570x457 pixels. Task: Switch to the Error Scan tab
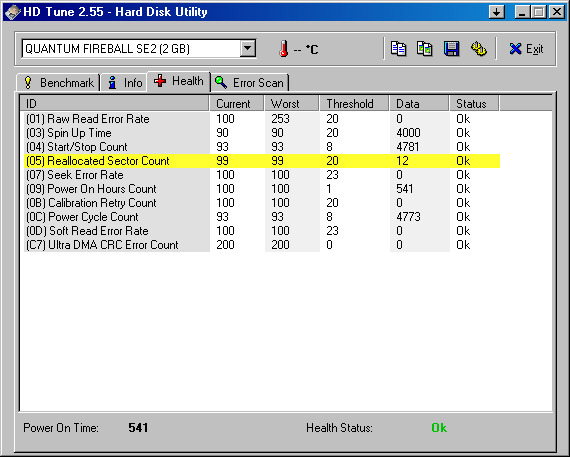coord(250,83)
